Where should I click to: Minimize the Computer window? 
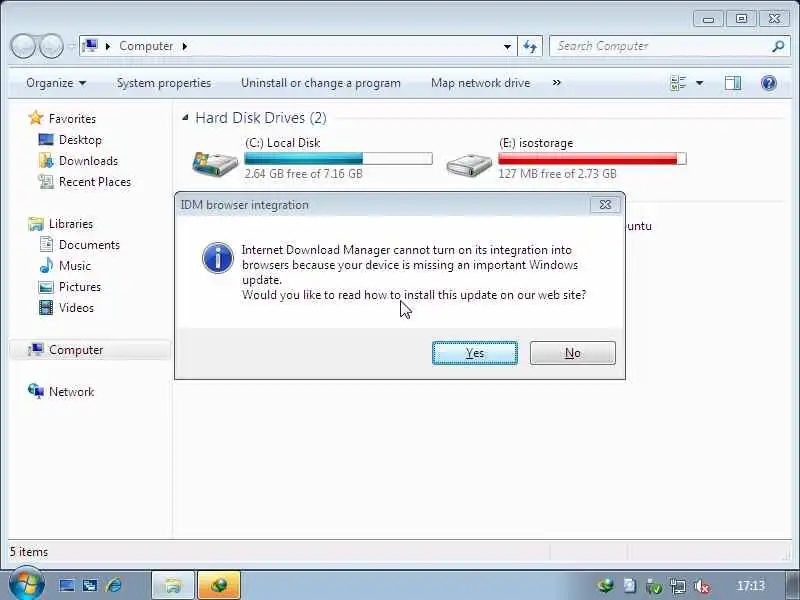coord(708,19)
